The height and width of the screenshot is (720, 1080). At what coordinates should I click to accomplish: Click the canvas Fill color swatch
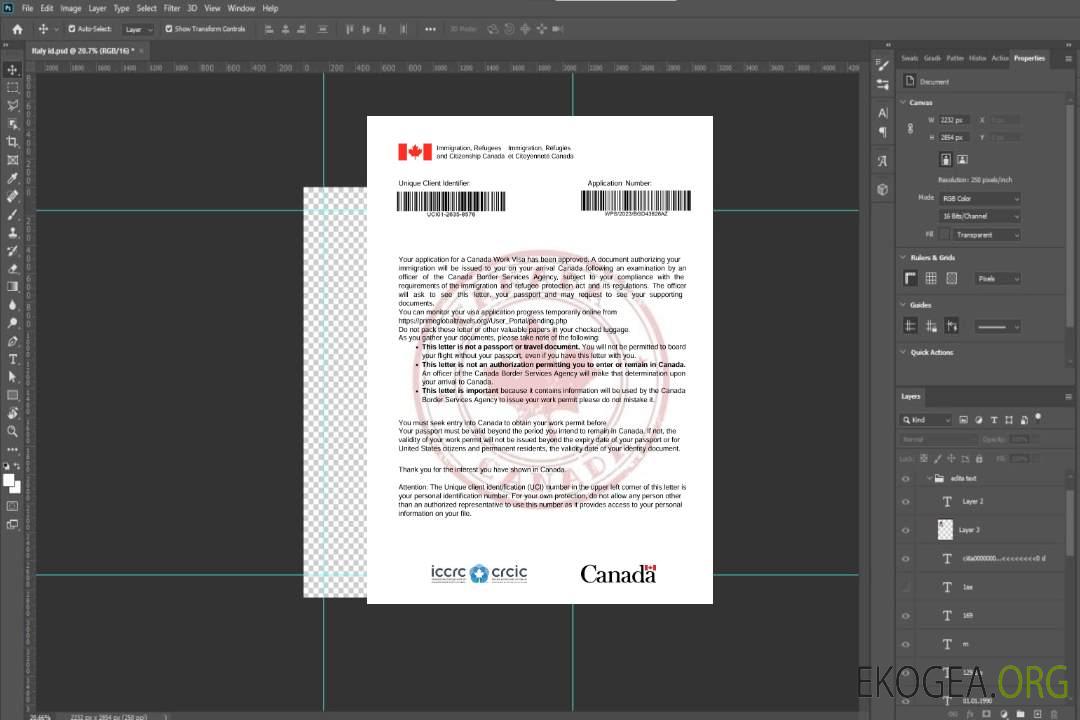(945, 235)
